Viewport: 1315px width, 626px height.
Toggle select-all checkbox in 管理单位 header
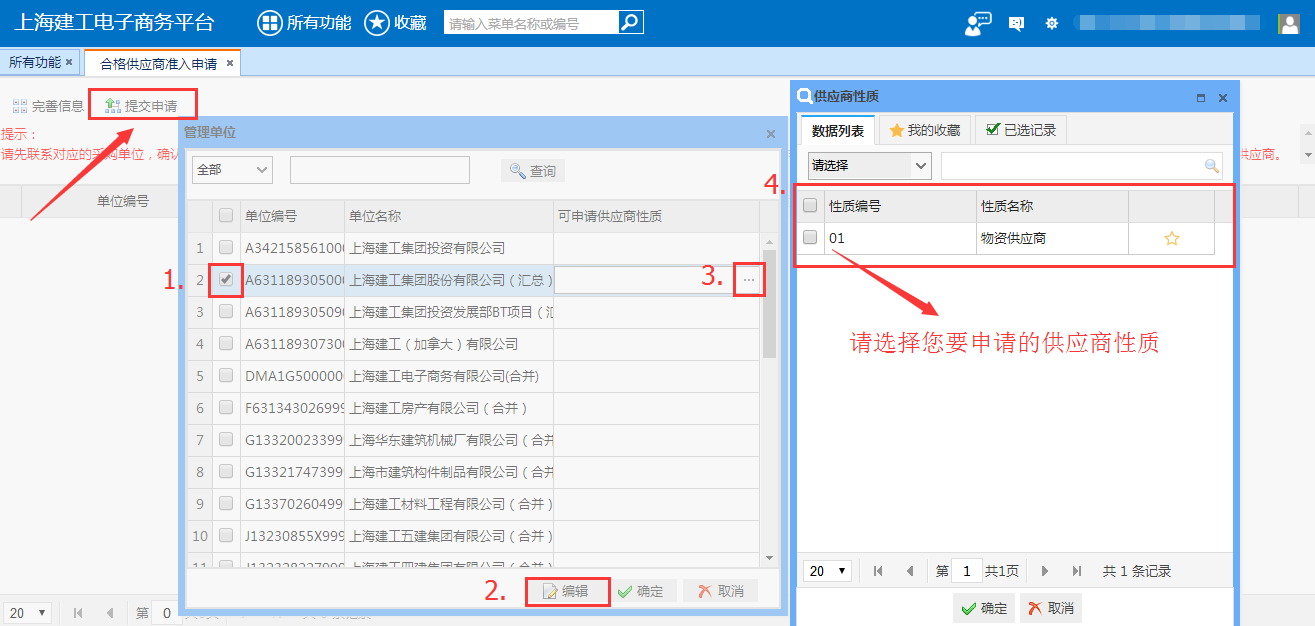(226, 215)
